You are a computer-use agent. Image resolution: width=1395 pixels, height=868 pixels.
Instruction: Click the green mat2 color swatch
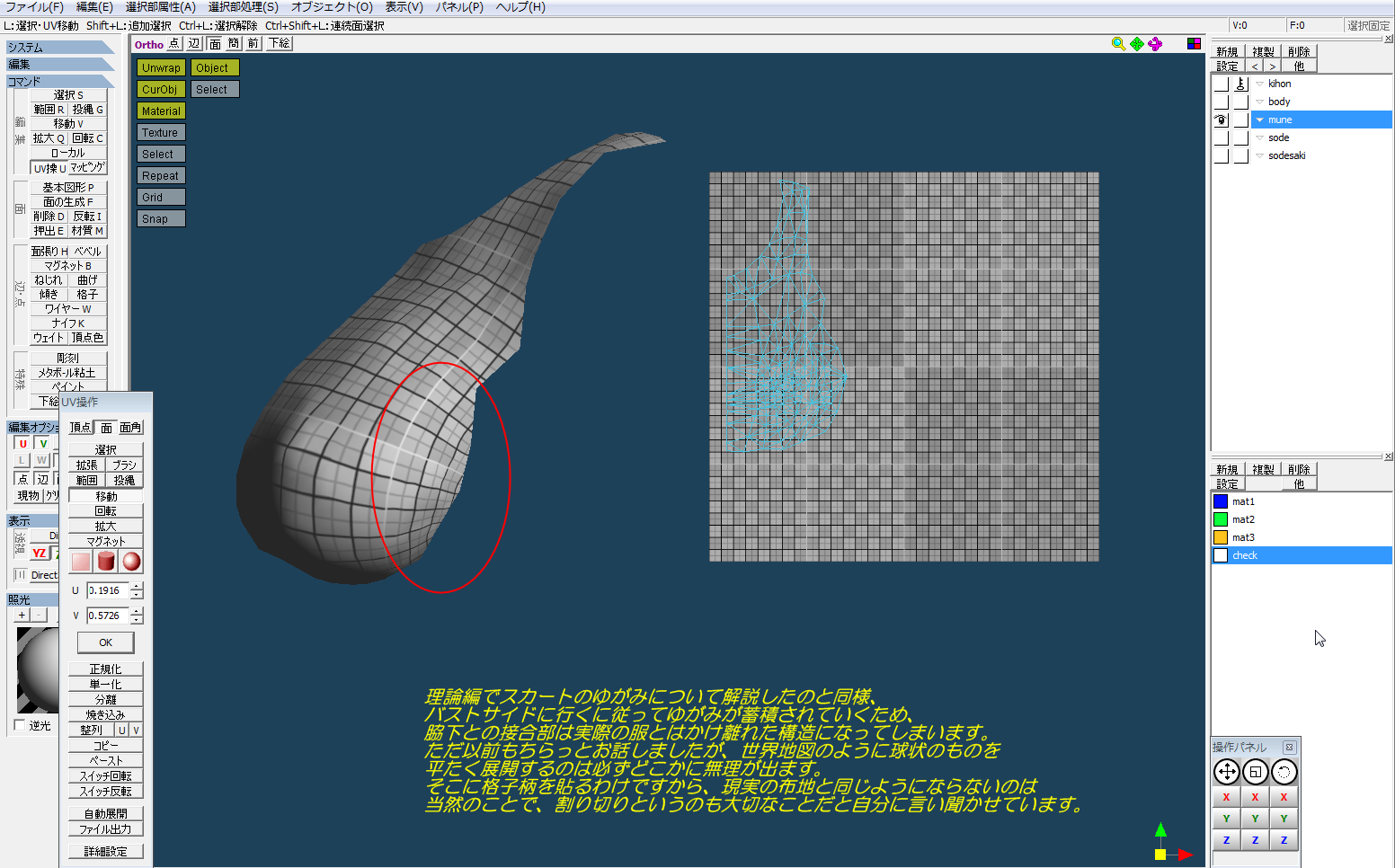(1221, 519)
